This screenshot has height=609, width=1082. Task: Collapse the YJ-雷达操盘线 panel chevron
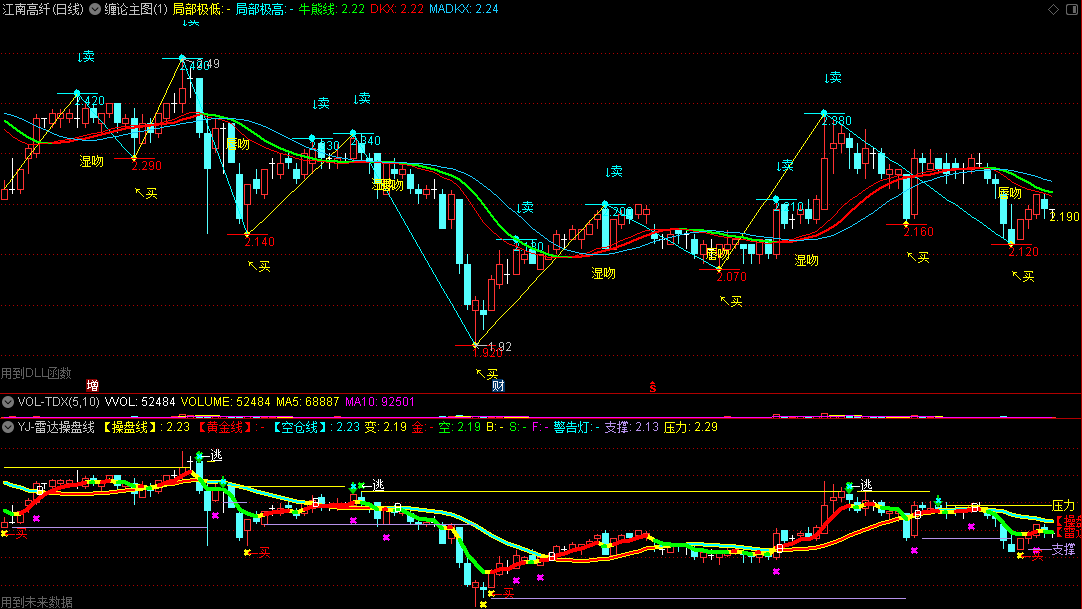coord(8,427)
